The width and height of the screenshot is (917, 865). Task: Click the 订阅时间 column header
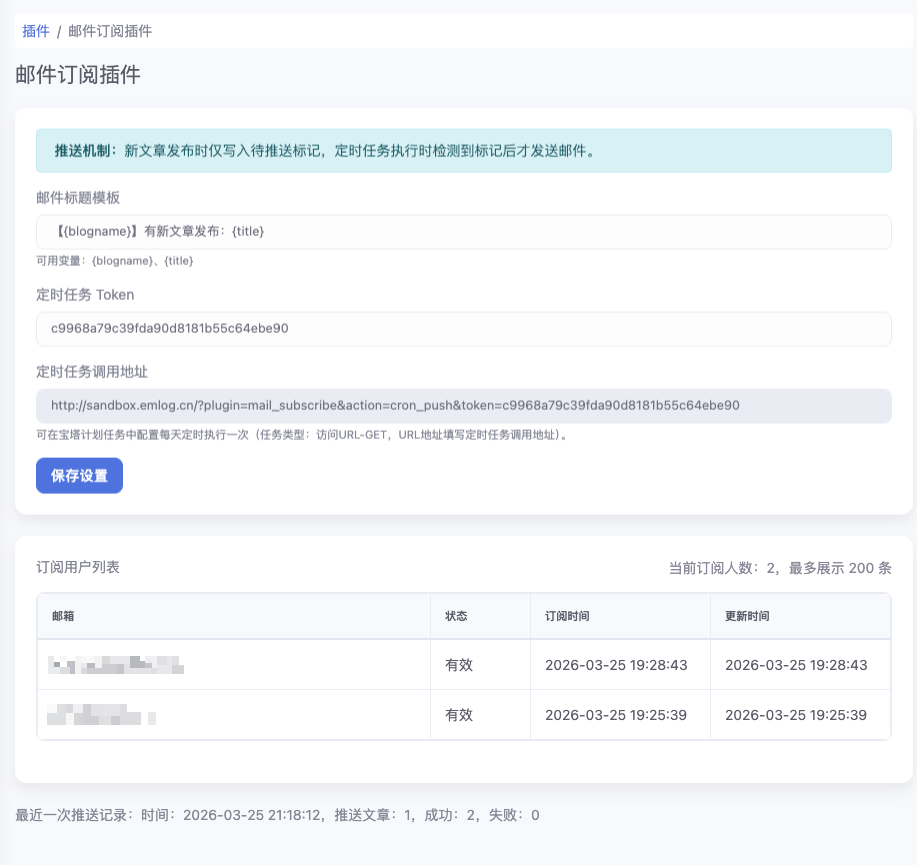tap(620, 616)
